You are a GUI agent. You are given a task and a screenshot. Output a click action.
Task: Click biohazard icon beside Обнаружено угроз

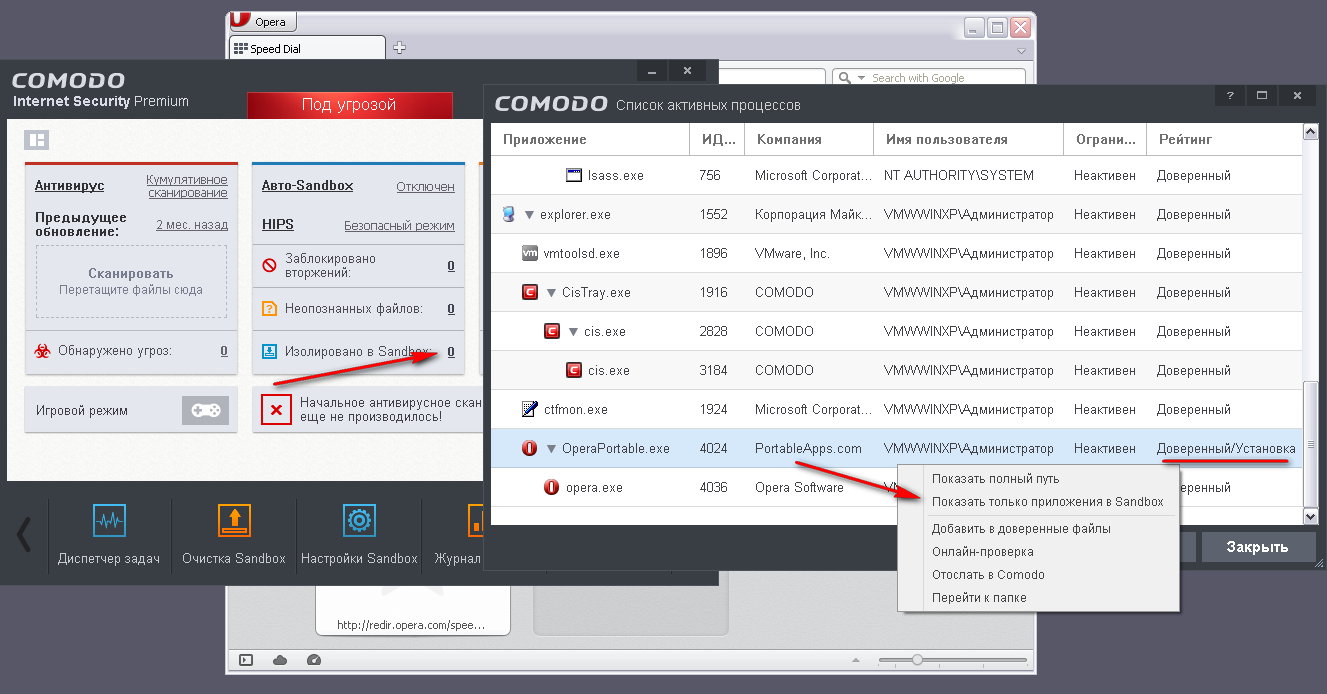click(x=42, y=351)
